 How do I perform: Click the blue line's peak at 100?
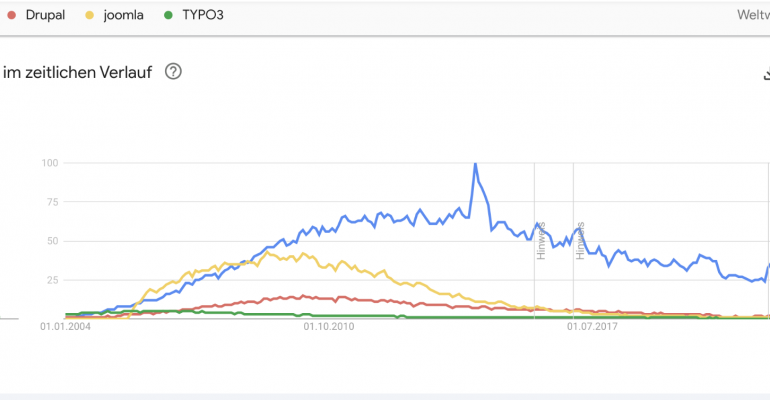coord(475,163)
